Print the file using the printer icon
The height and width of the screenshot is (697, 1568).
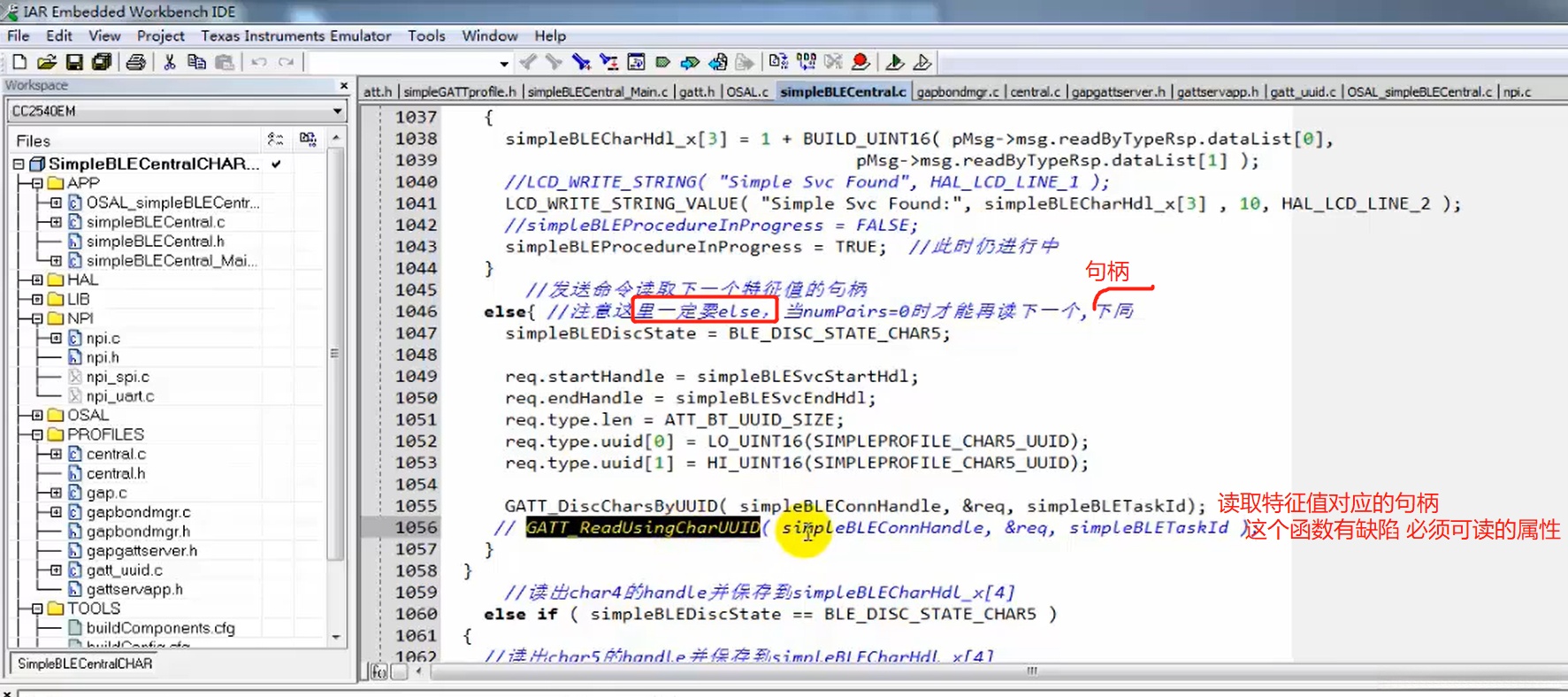[135, 62]
